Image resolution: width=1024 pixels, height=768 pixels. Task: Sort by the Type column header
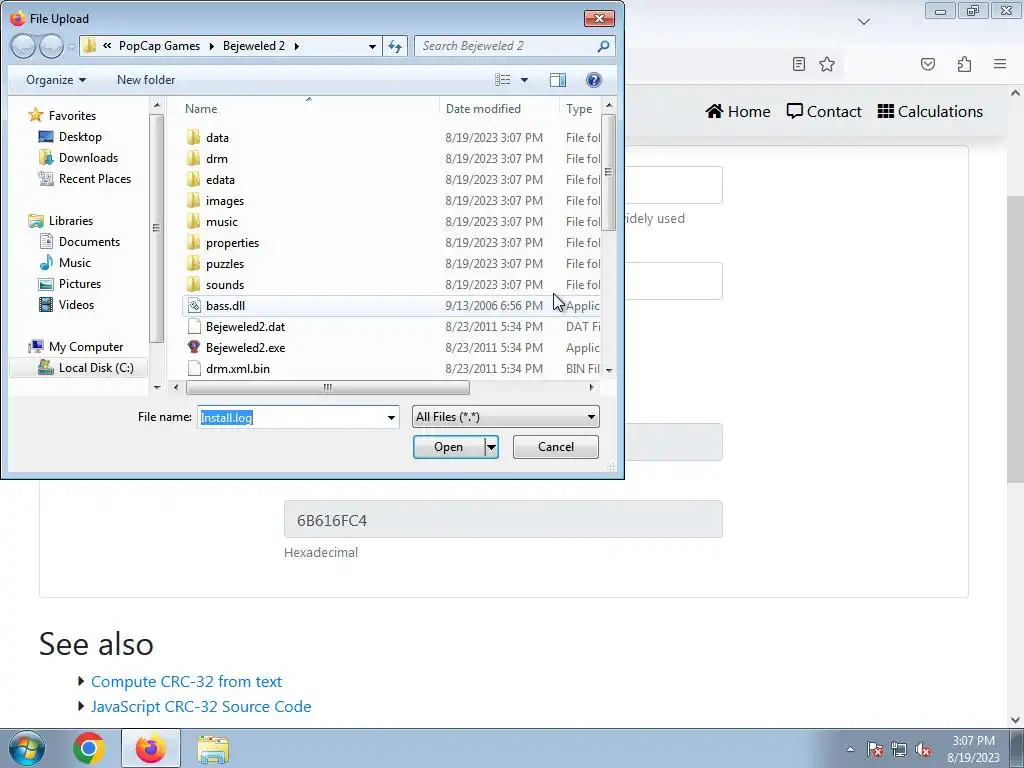coord(580,109)
